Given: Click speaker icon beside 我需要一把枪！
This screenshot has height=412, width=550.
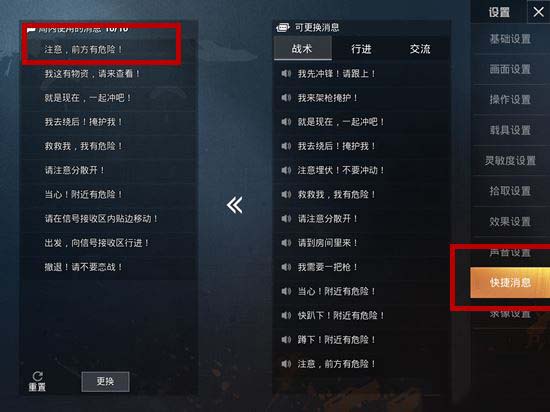Looking at the screenshot, I should pyautogui.click(x=286, y=267).
